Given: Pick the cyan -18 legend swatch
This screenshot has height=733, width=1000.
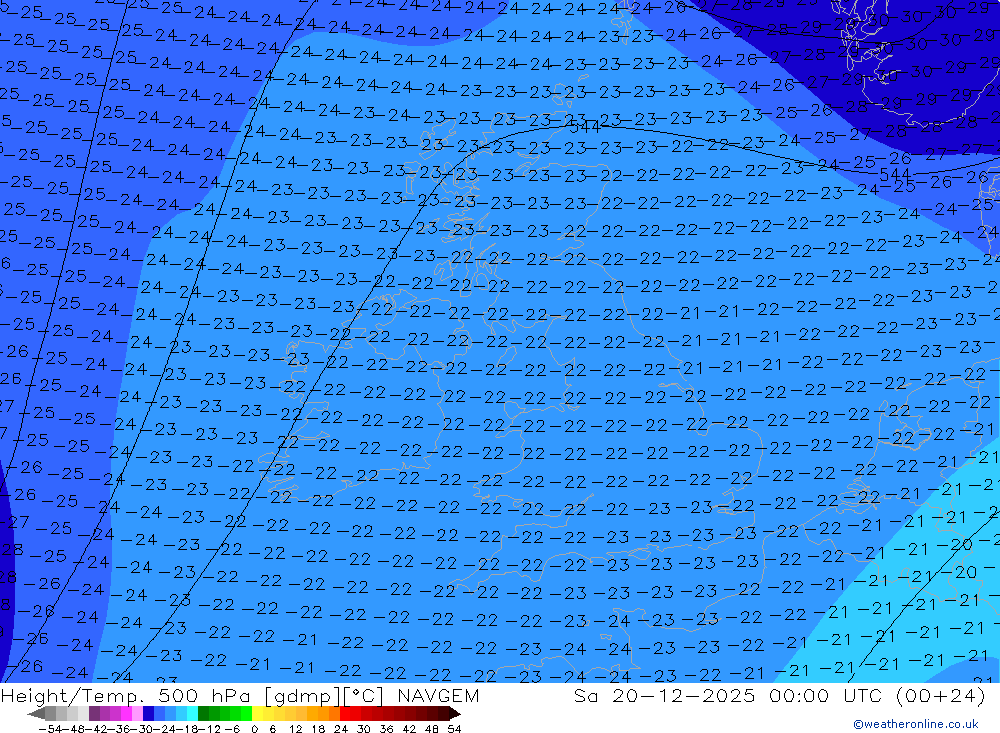Looking at the screenshot, I should 192,714.
